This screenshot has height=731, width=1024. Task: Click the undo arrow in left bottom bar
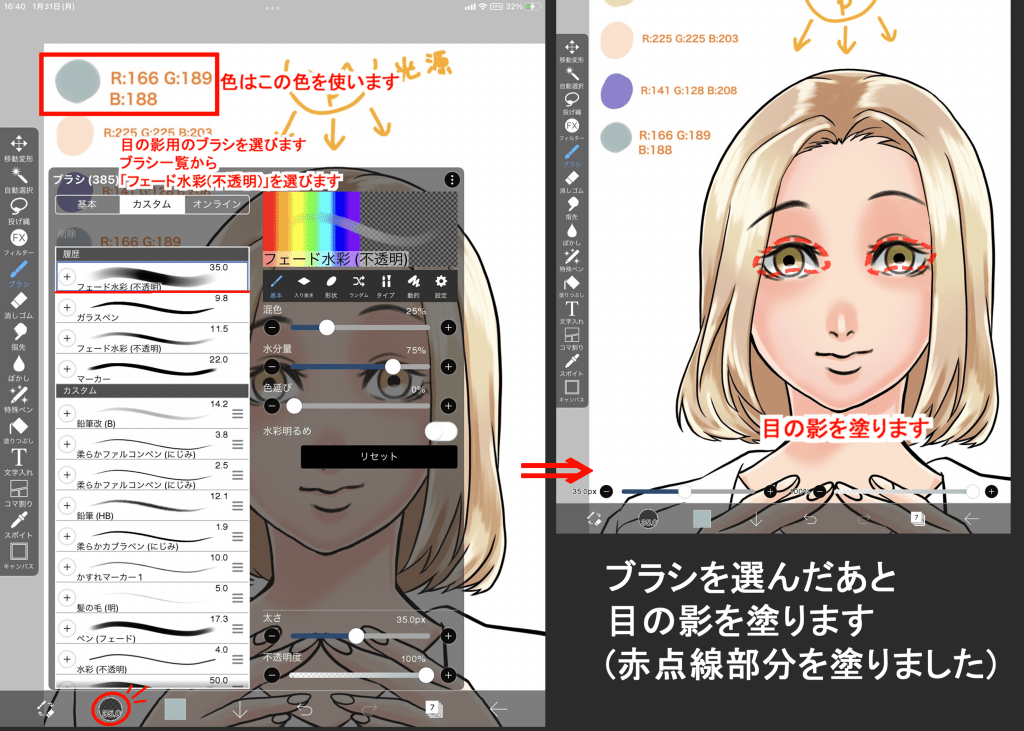click(x=305, y=709)
